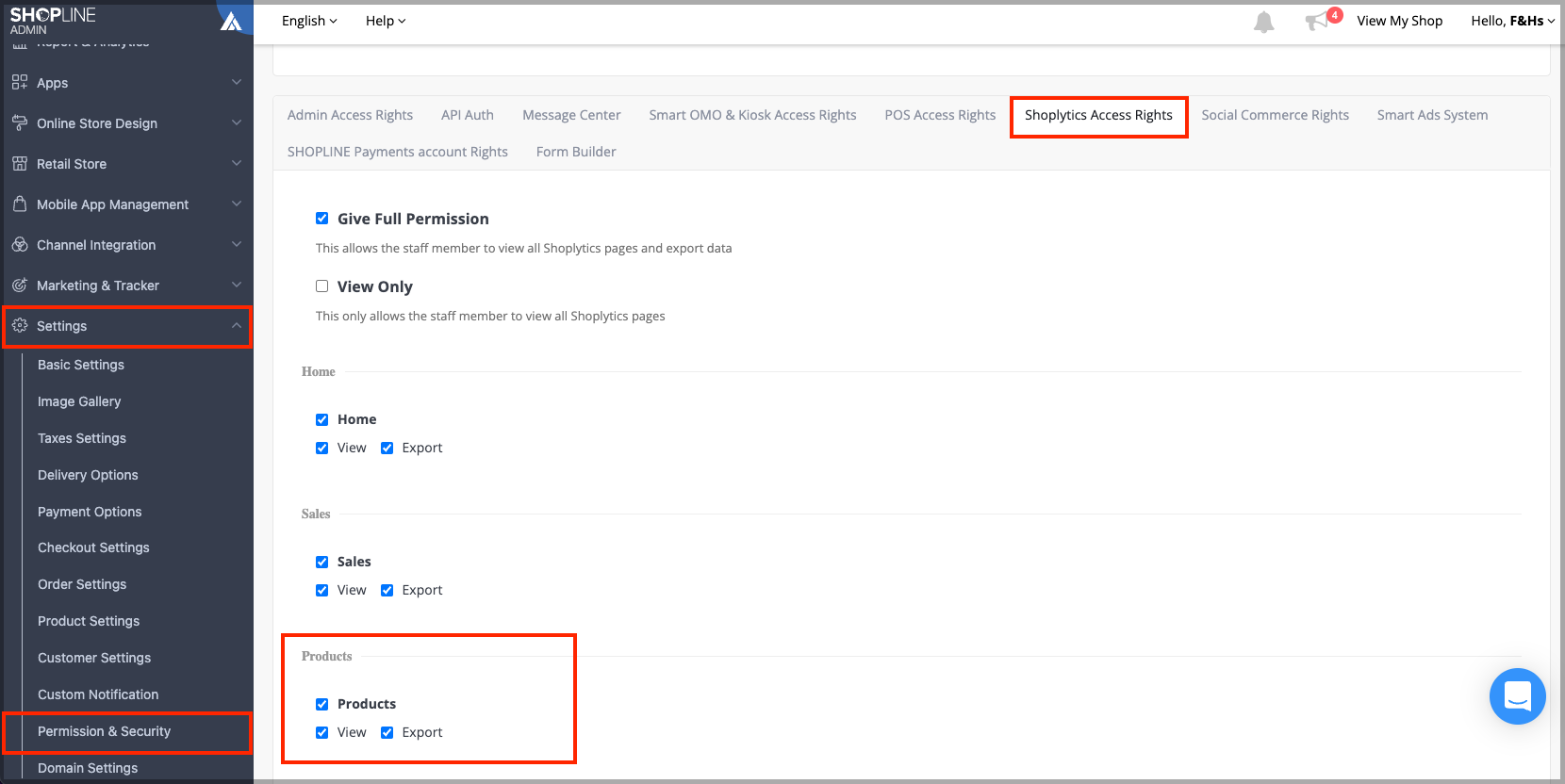Go to Delivery Options
The width and height of the screenshot is (1565, 784).
pyautogui.click(x=88, y=475)
